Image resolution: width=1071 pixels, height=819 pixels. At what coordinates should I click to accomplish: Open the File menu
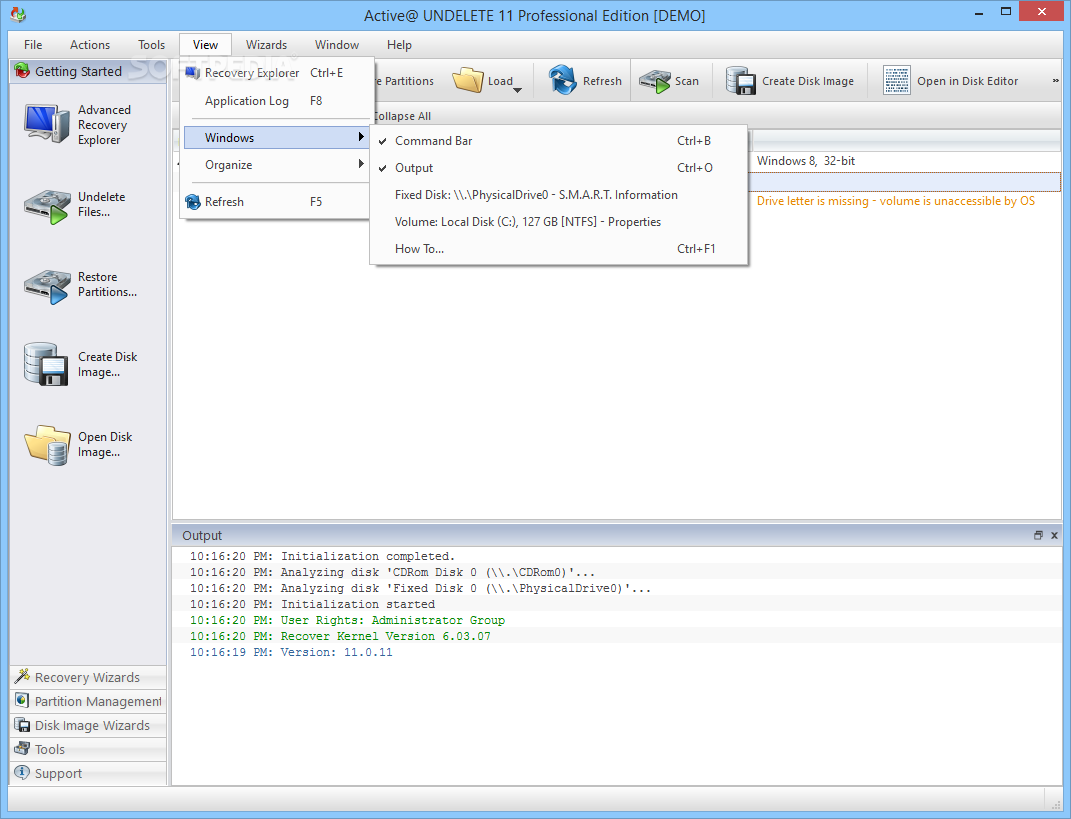pyautogui.click(x=33, y=44)
